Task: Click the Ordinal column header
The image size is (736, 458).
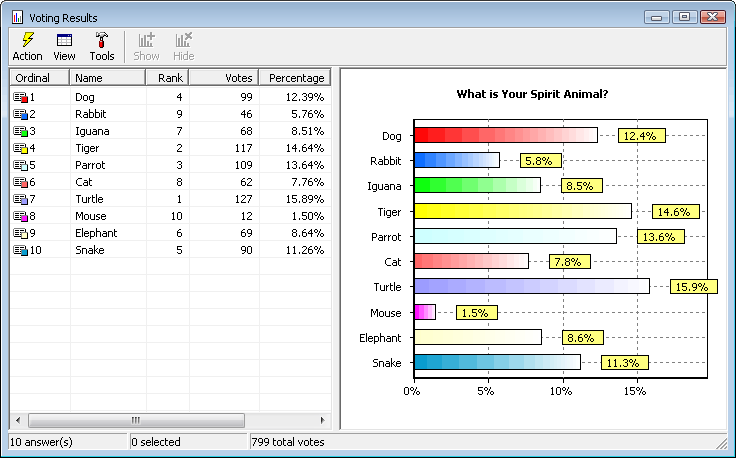Action: tap(40, 78)
